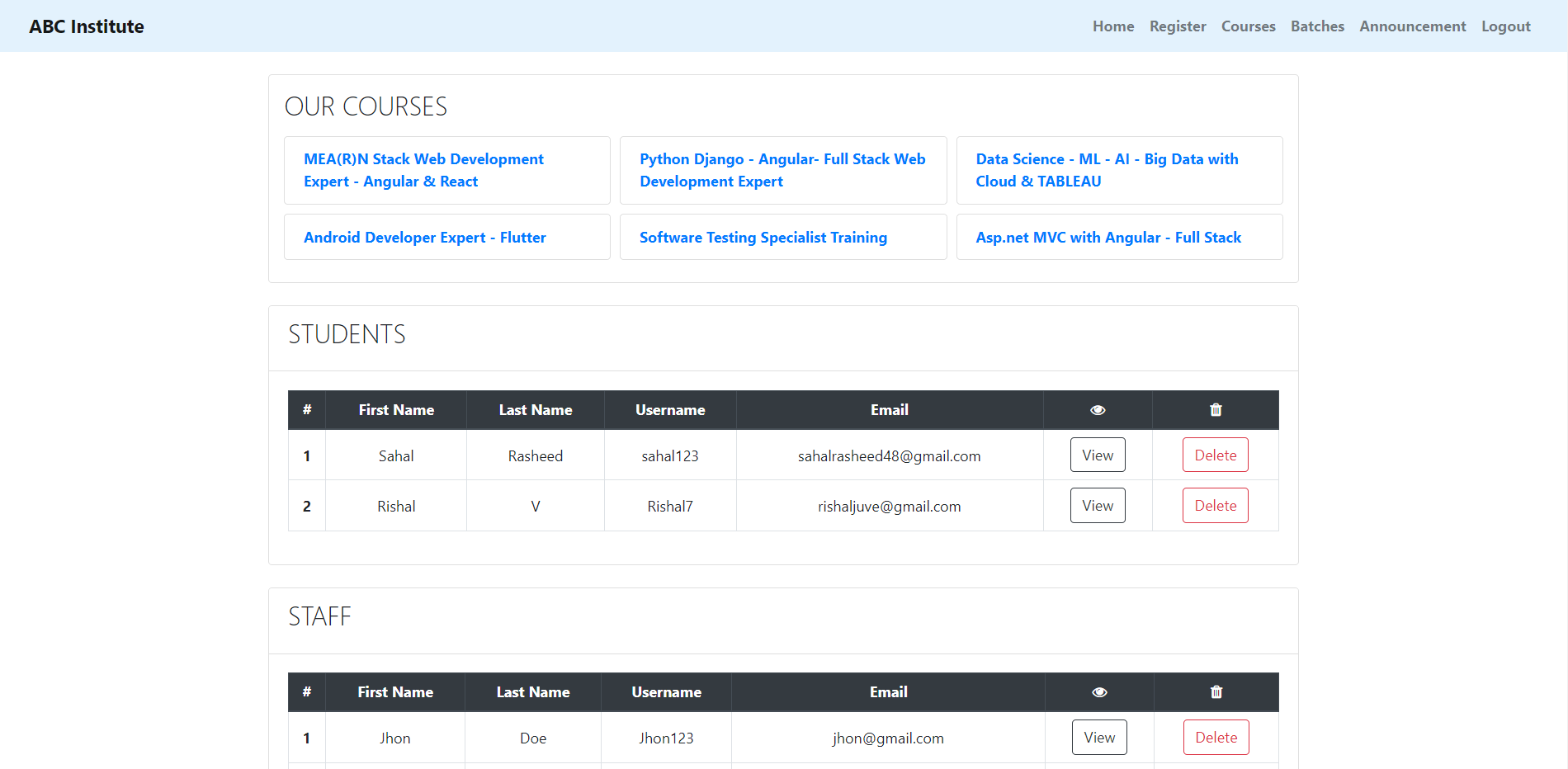Viewport: 1568px width, 769px height.
Task: Click the eye icon in Staff table header
Action: click(1099, 692)
